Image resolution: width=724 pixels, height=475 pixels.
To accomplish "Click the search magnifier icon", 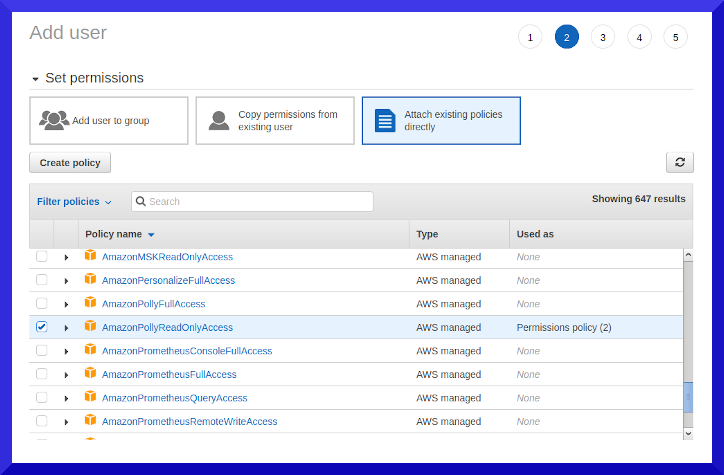I will [141, 201].
